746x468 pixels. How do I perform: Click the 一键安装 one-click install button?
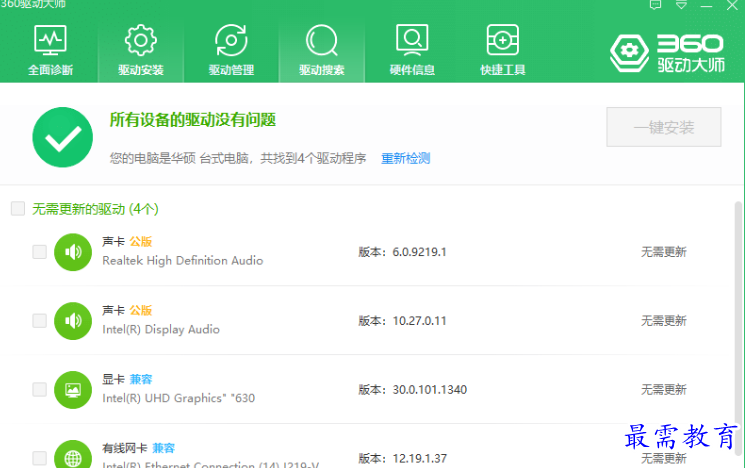point(664,127)
